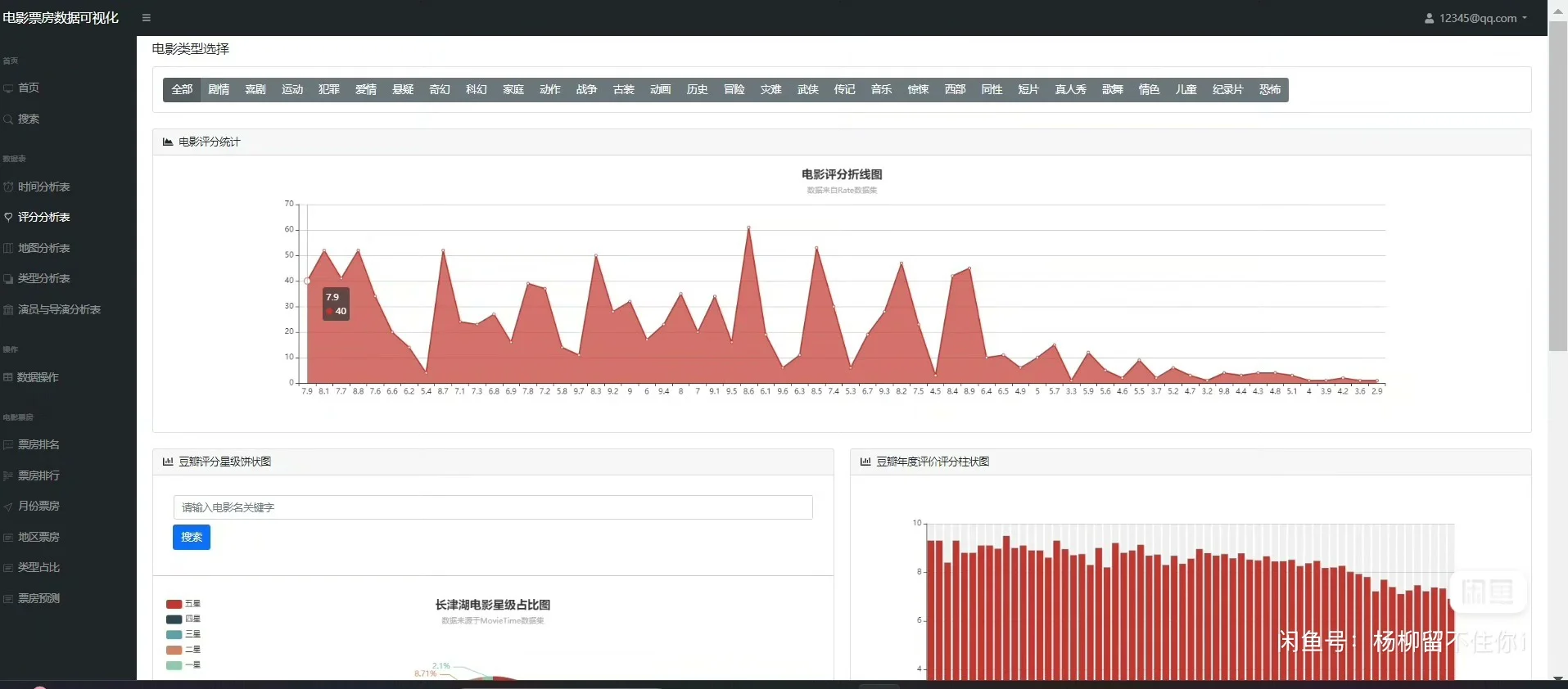Click the 豆瓣年度评价评分柱状图 panel icon

pos(865,462)
